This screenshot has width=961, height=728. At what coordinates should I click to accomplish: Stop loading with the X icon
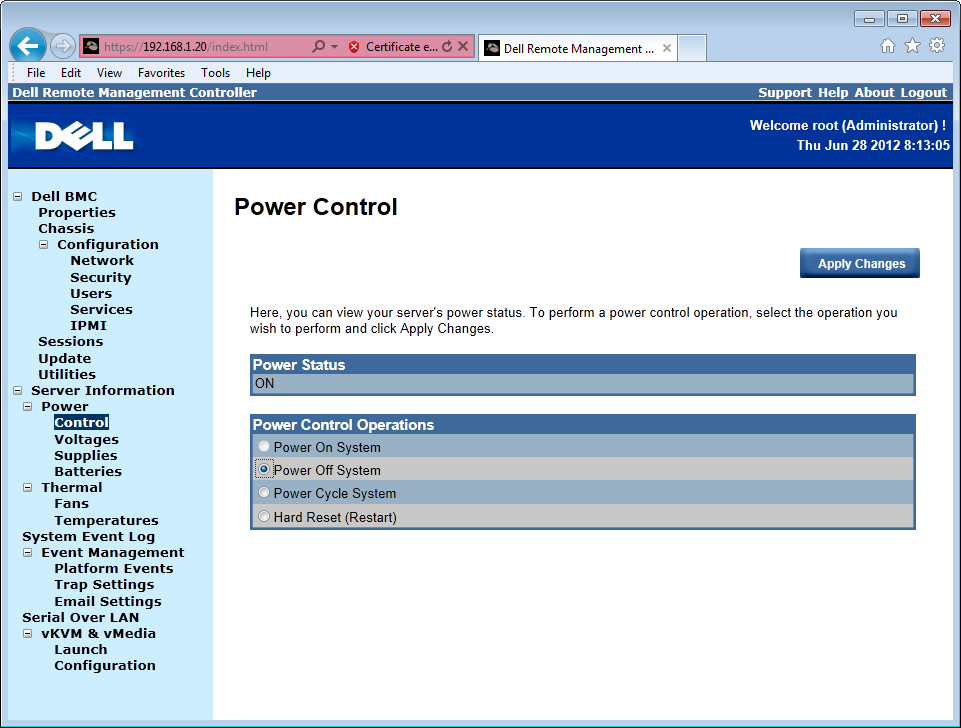pos(463,47)
